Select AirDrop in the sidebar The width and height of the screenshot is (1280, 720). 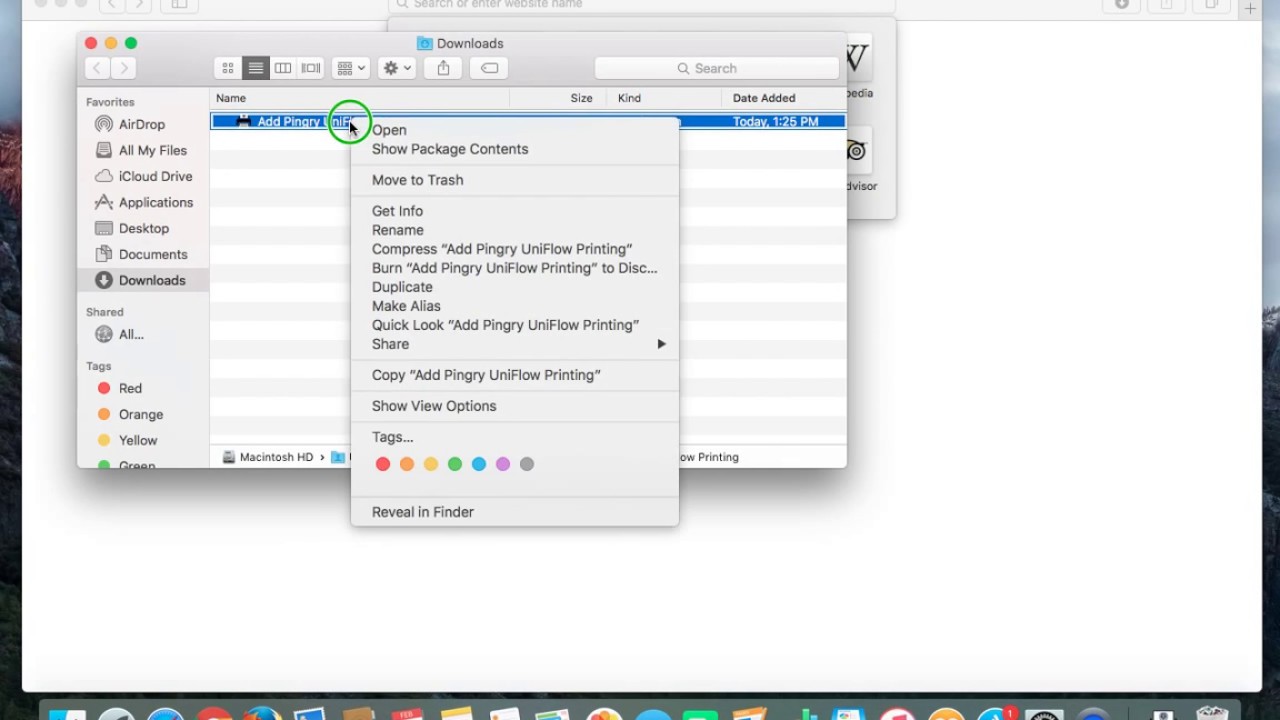142,124
